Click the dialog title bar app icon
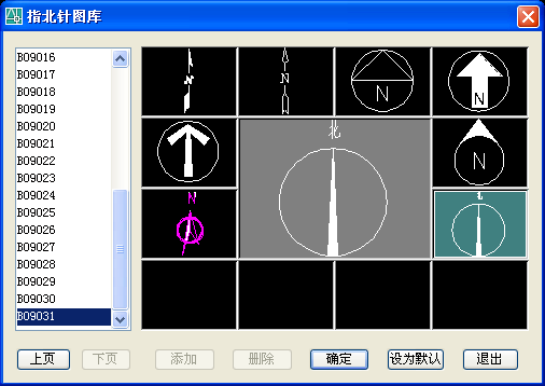 click(x=14, y=16)
